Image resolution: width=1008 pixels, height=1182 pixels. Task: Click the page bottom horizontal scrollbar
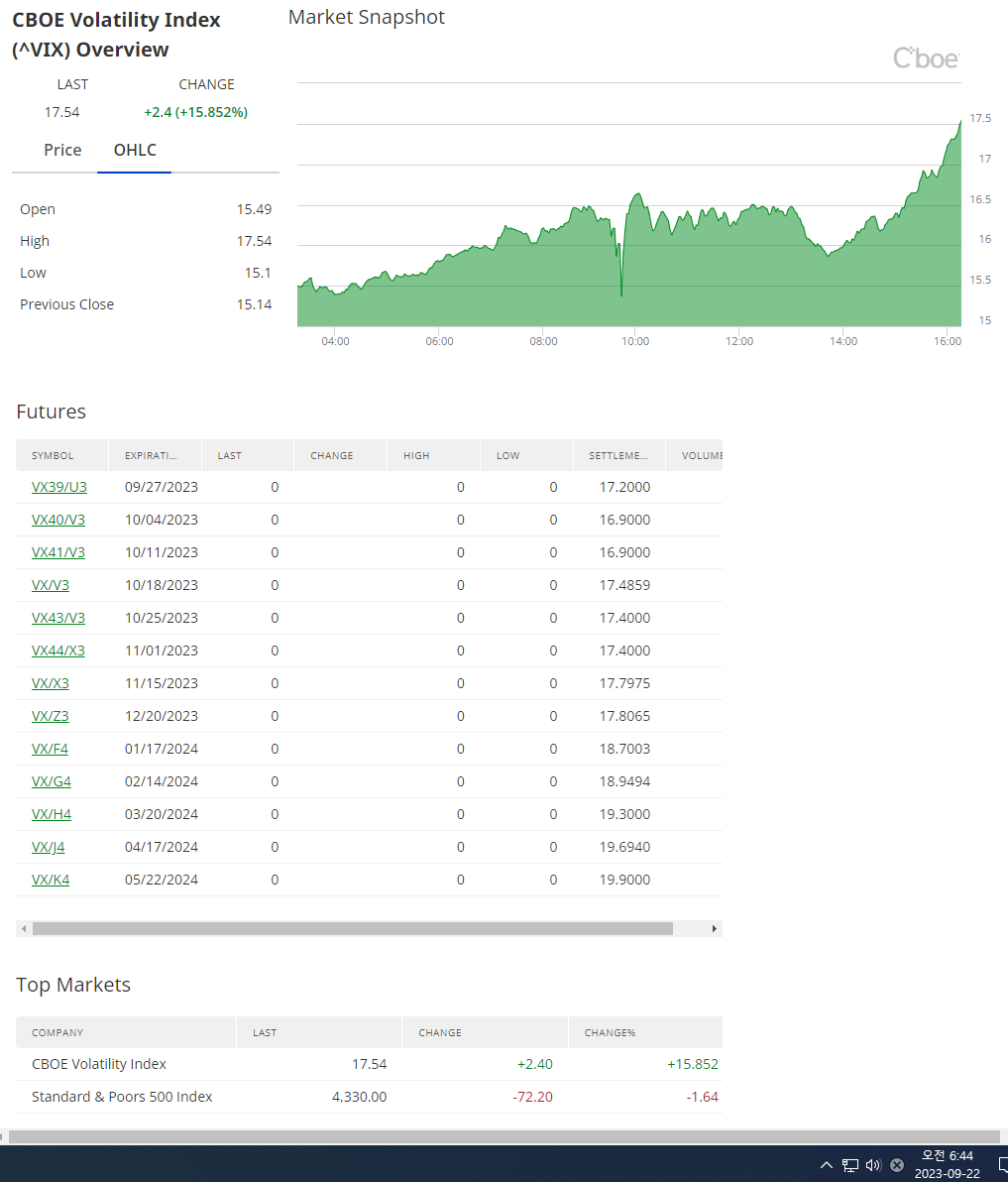504,1136
